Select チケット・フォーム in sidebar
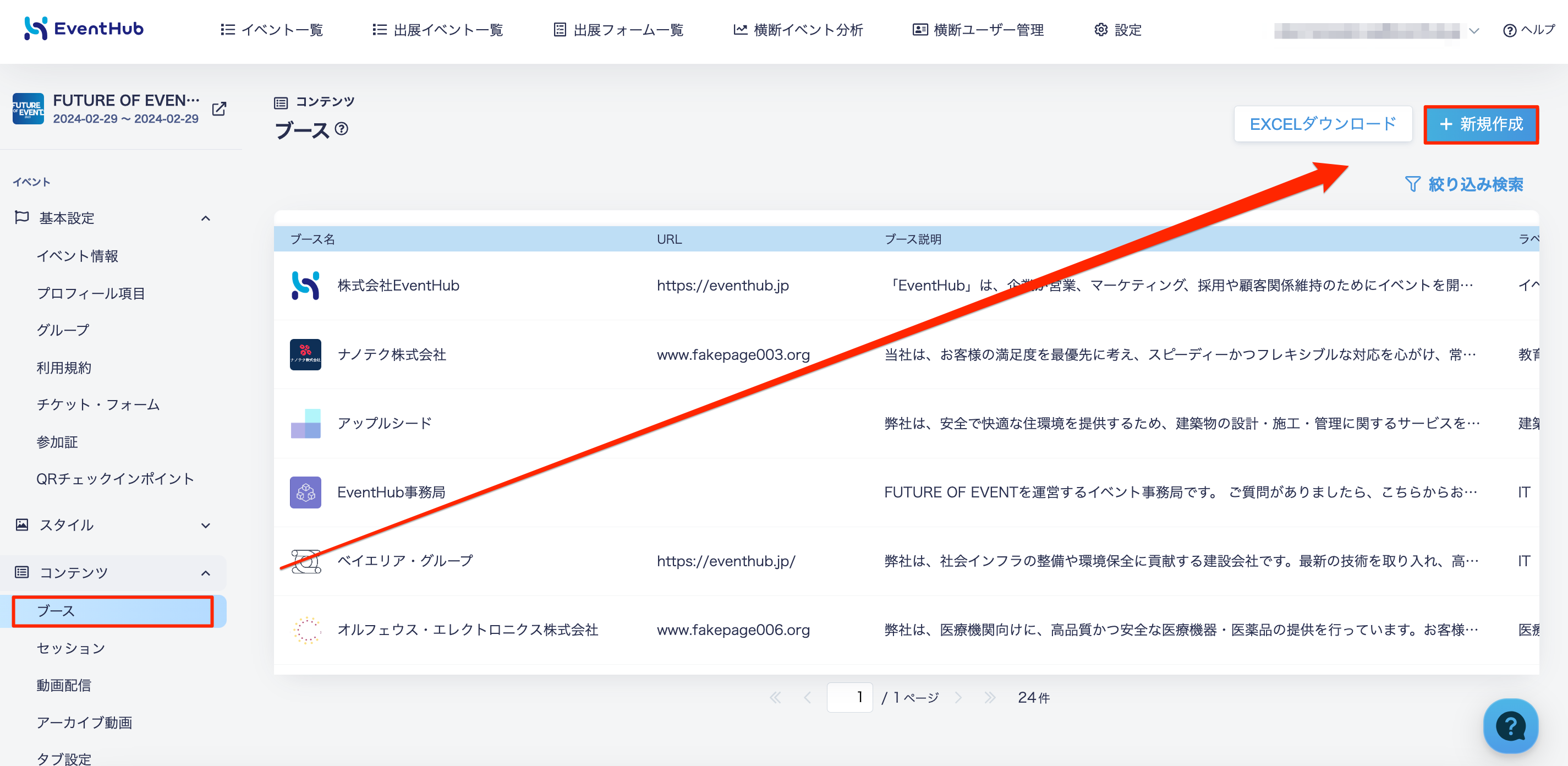This screenshot has width=1568, height=766. tap(98, 404)
